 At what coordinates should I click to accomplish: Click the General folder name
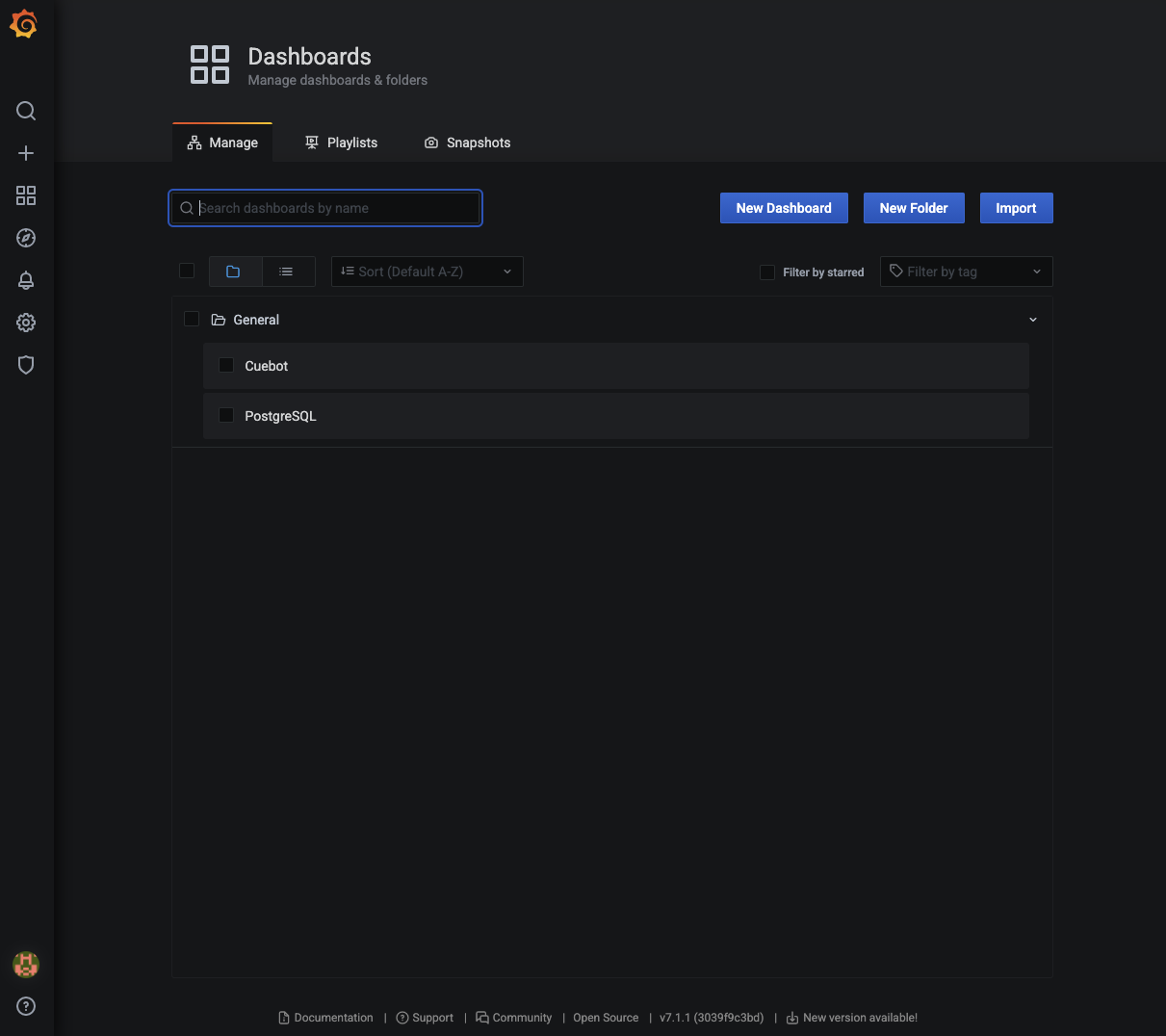pos(256,320)
